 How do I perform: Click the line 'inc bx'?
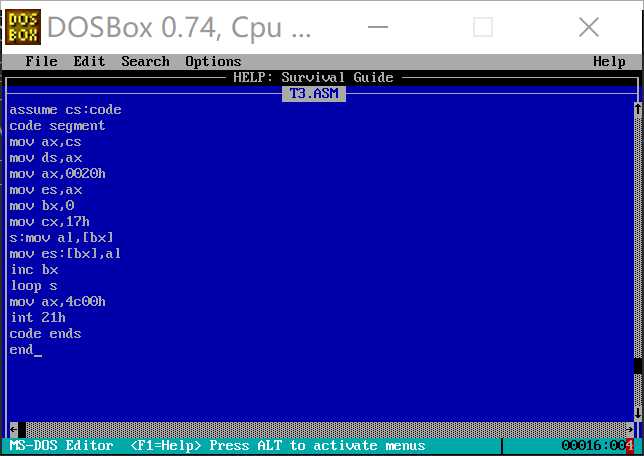click(x=34, y=269)
